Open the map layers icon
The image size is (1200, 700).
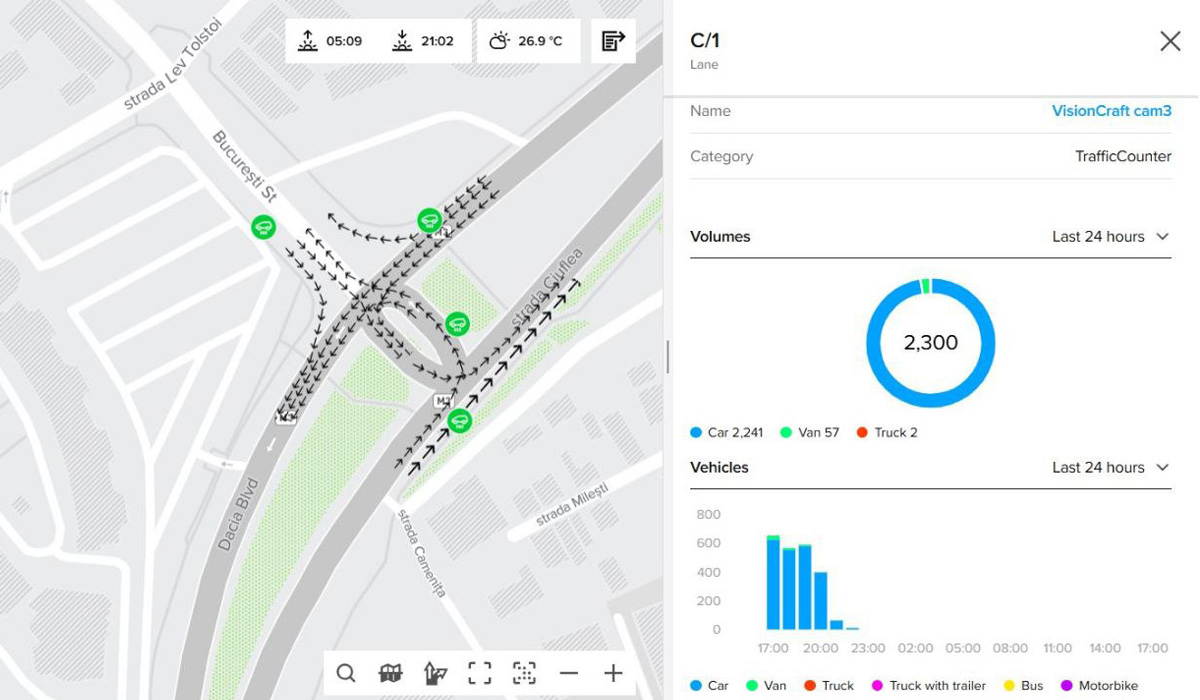(391, 673)
